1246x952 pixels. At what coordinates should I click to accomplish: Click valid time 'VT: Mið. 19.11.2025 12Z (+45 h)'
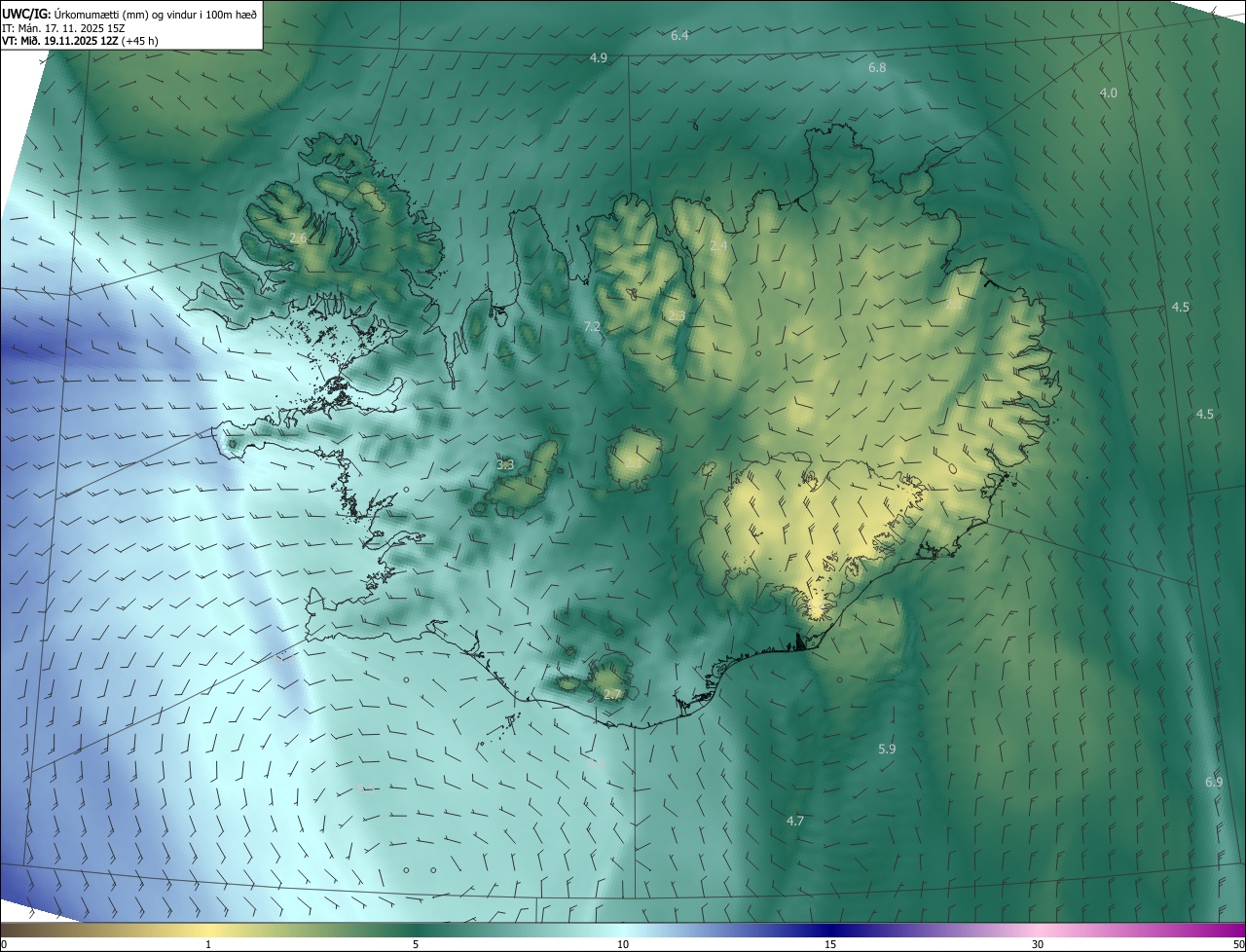(81, 41)
